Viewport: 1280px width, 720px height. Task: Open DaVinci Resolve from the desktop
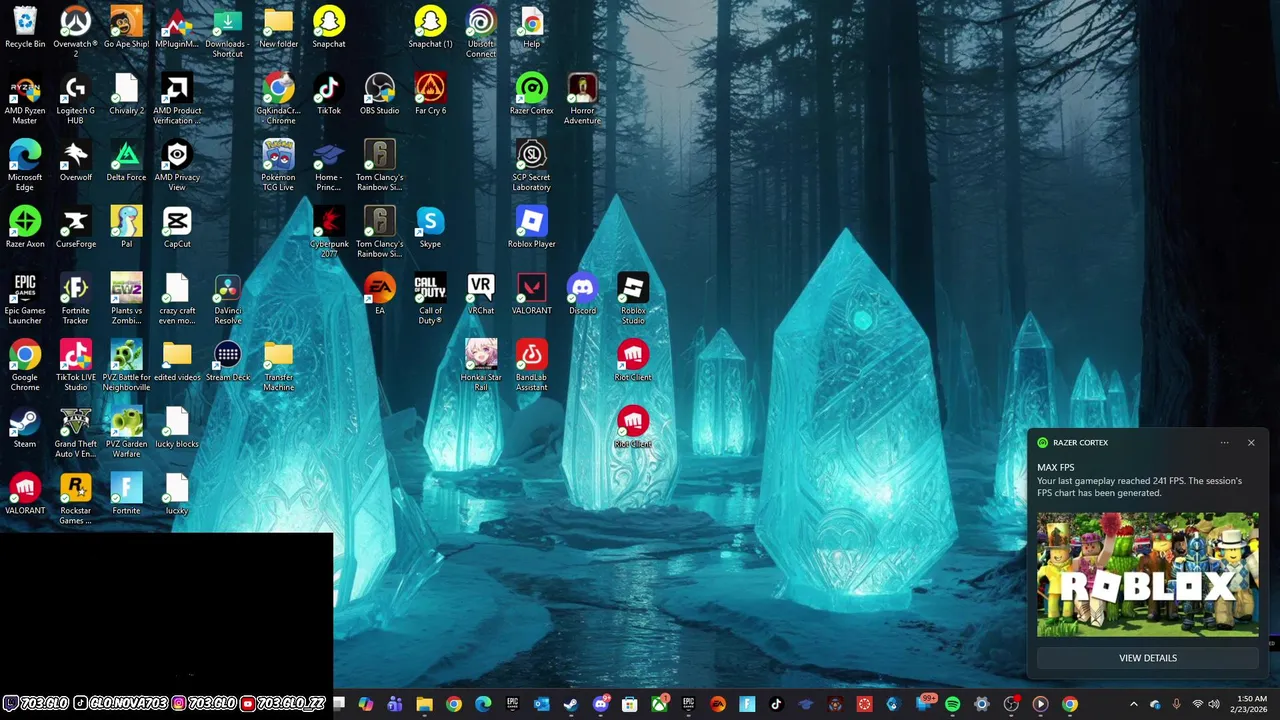[x=227, y=299]
